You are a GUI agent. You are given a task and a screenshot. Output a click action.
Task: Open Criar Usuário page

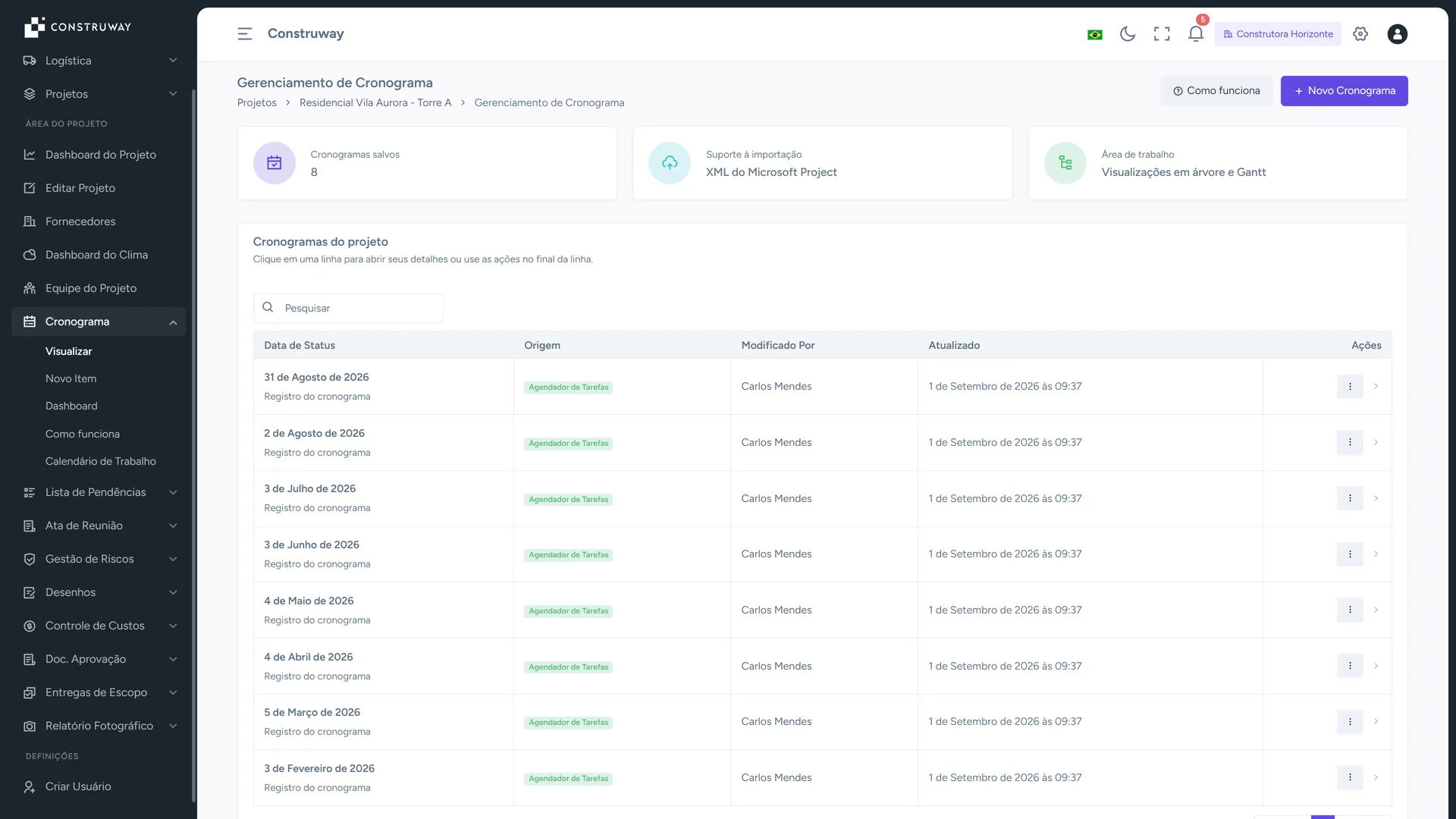pyautogui.click(x=99, y=786)
